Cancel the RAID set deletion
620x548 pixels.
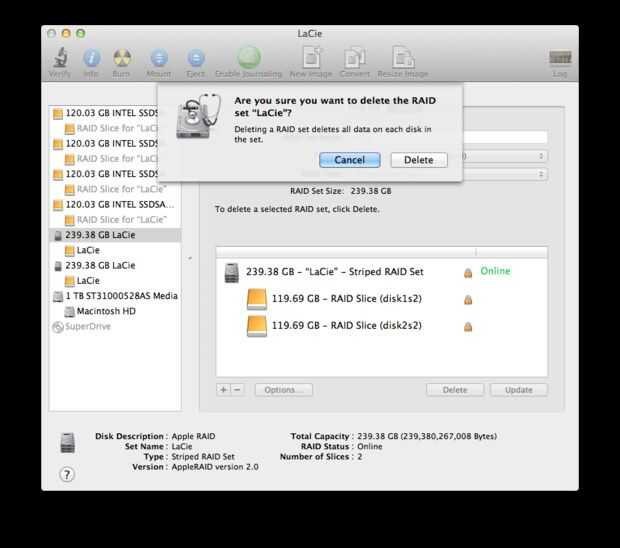[350, 160]
